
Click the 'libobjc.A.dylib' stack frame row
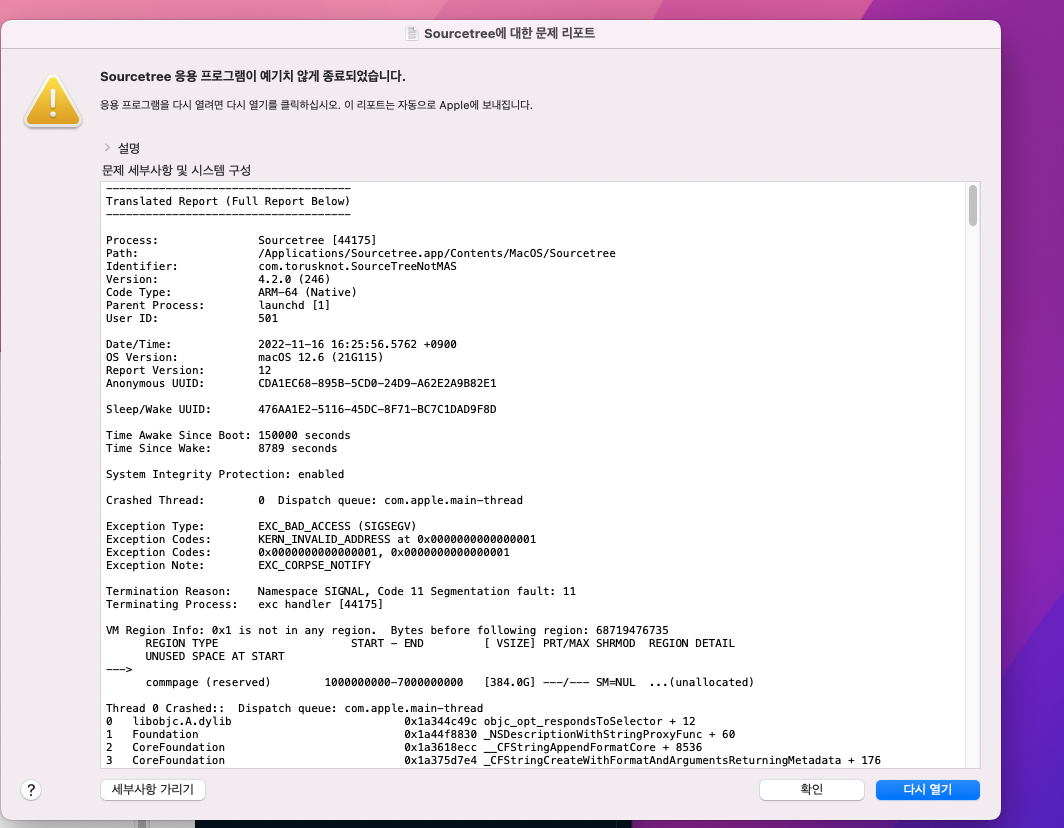click(400, 721)
